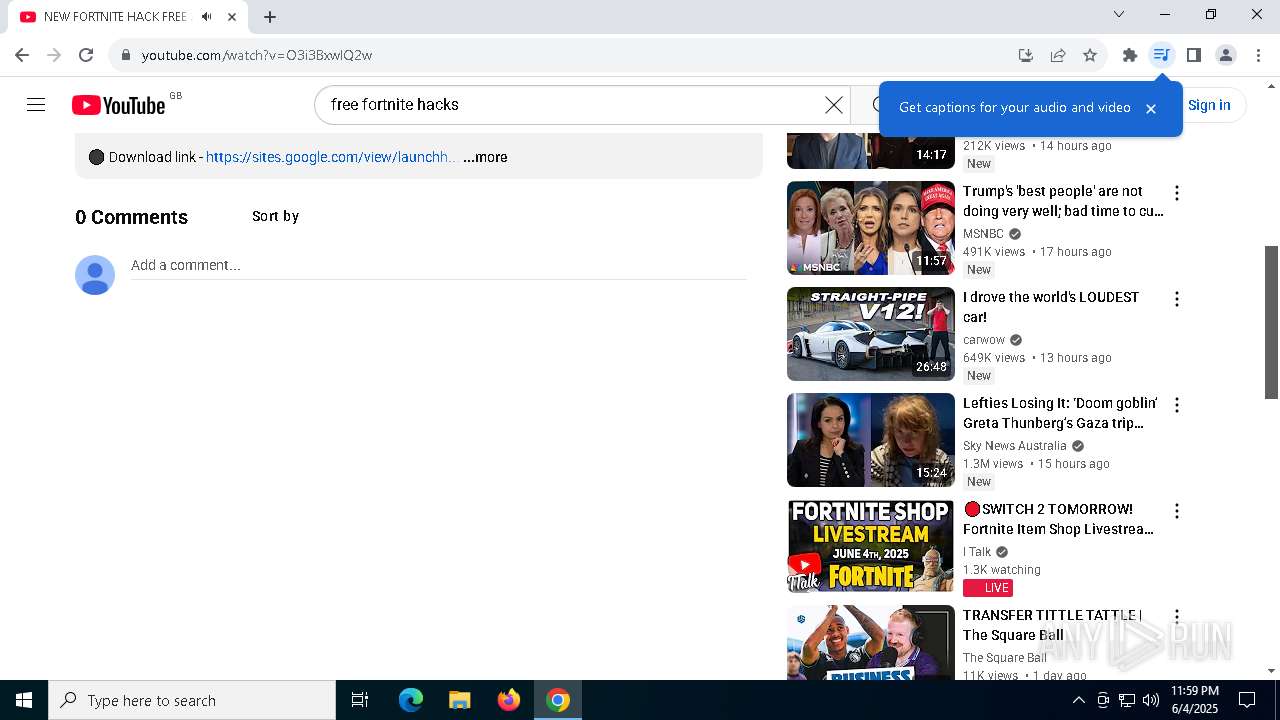Go to YouTube home via logo

tap(118, 105)
